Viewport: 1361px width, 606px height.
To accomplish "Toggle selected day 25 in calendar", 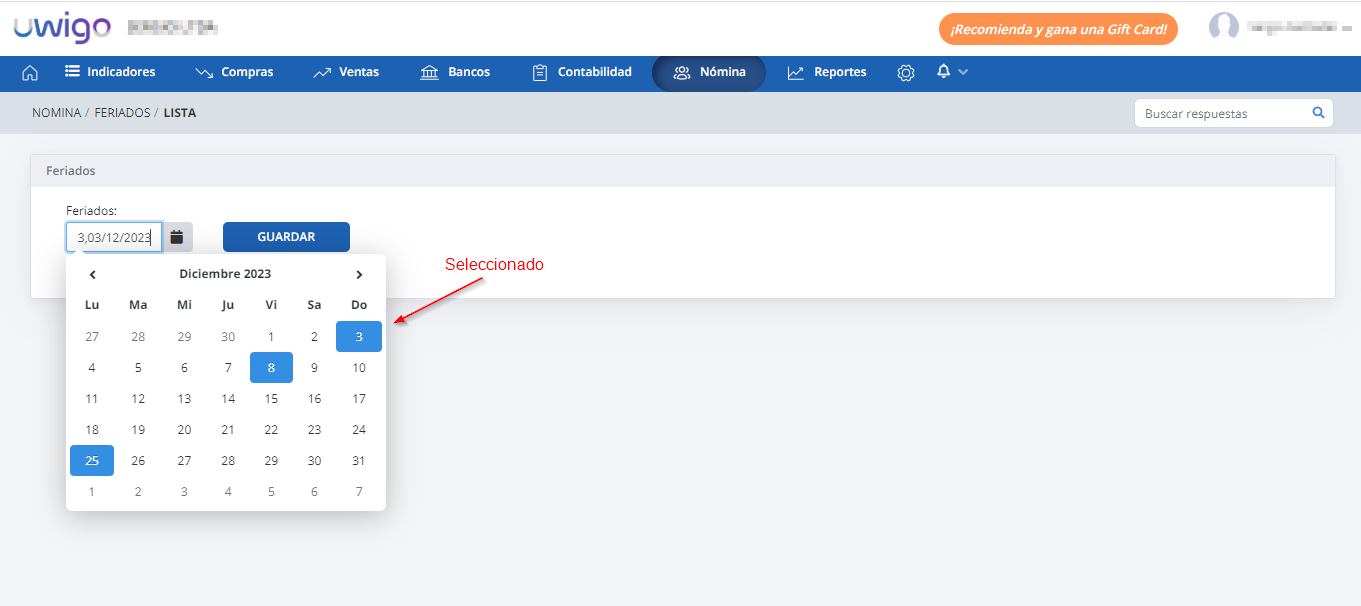I will [92, 461].
